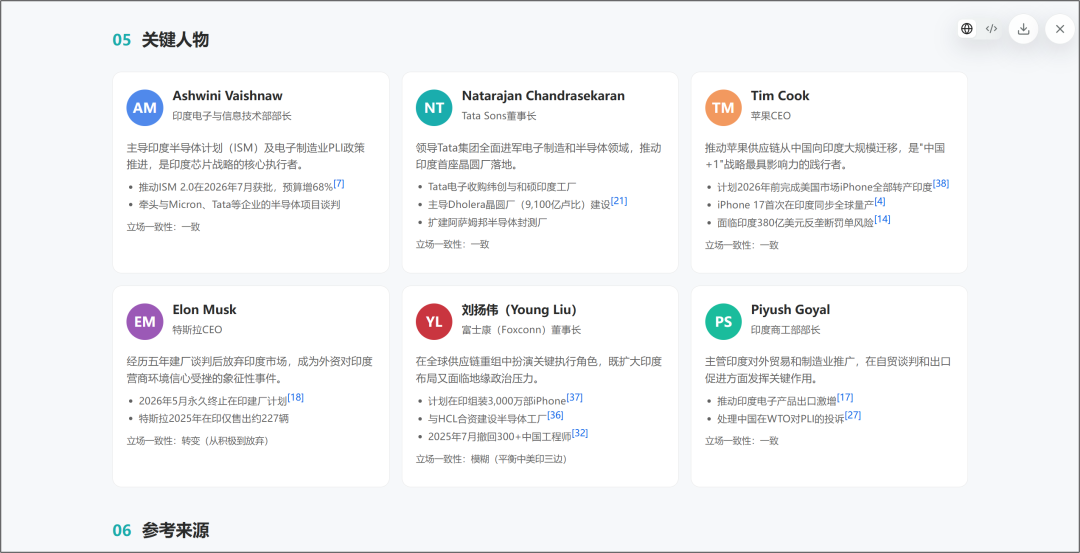Click 立场一致性：一致 in the Piyush Goyal card
This screenshot has width=1080, height=553.
(x=742, y=441)
